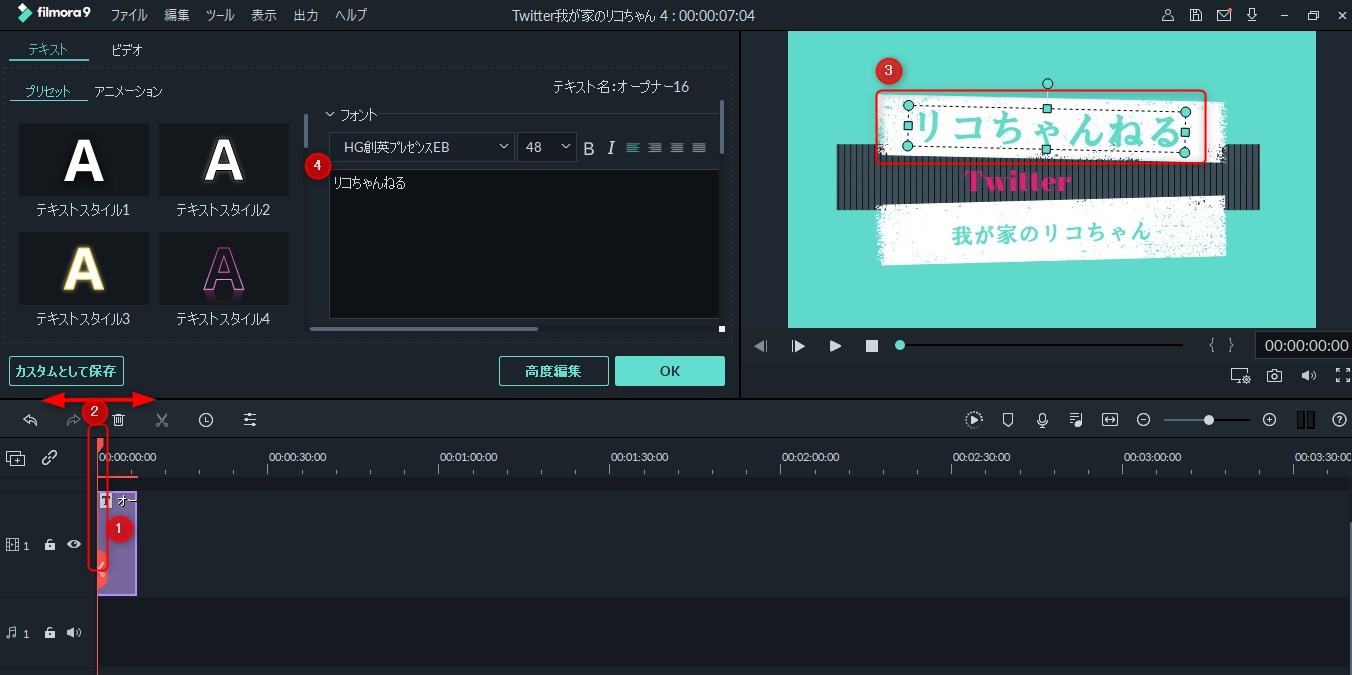Switch to the アニメーション tab
Viewport: 1352px width, 675px height.
click(x=128, y=91)
